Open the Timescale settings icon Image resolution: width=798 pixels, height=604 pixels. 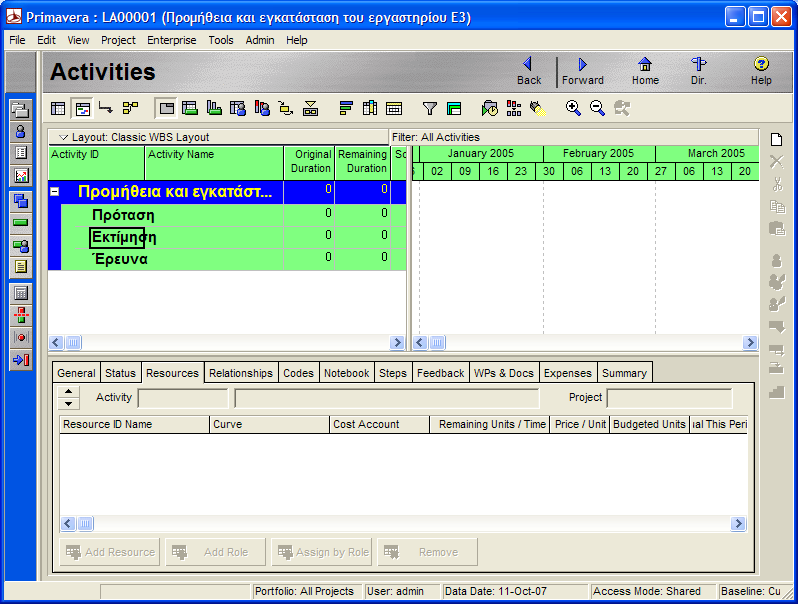pos(394,108)
